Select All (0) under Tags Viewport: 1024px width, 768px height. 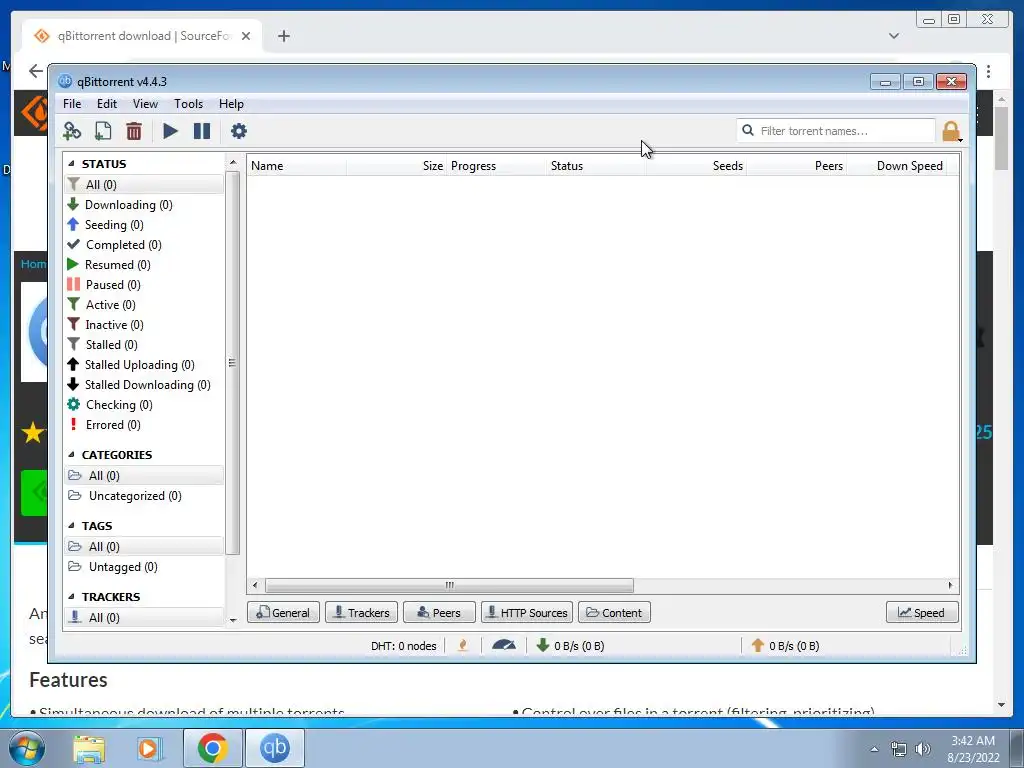pyautogui.click(x=144, y=547)
